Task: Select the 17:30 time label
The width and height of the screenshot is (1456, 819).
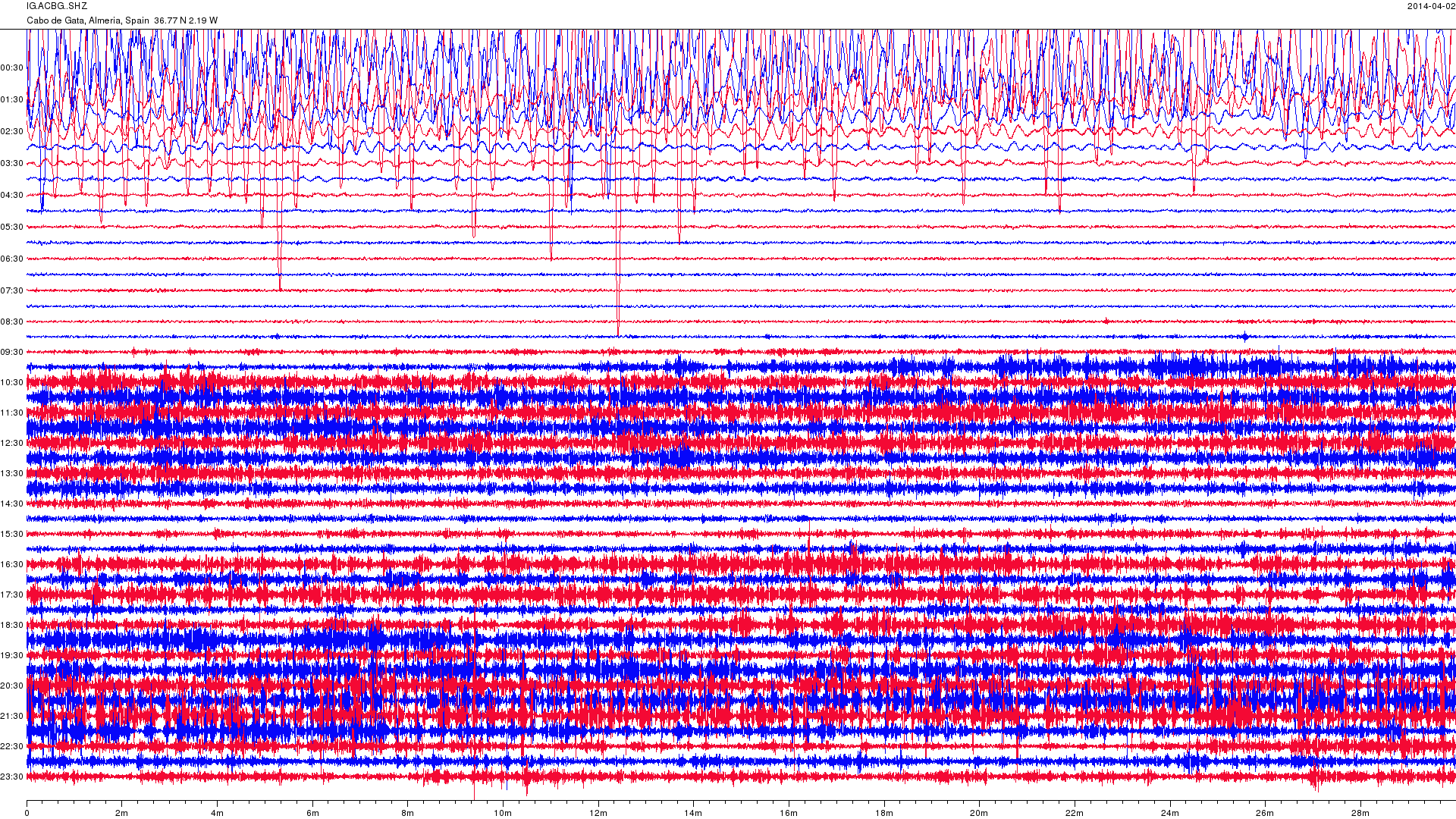Action: point(12,595)
